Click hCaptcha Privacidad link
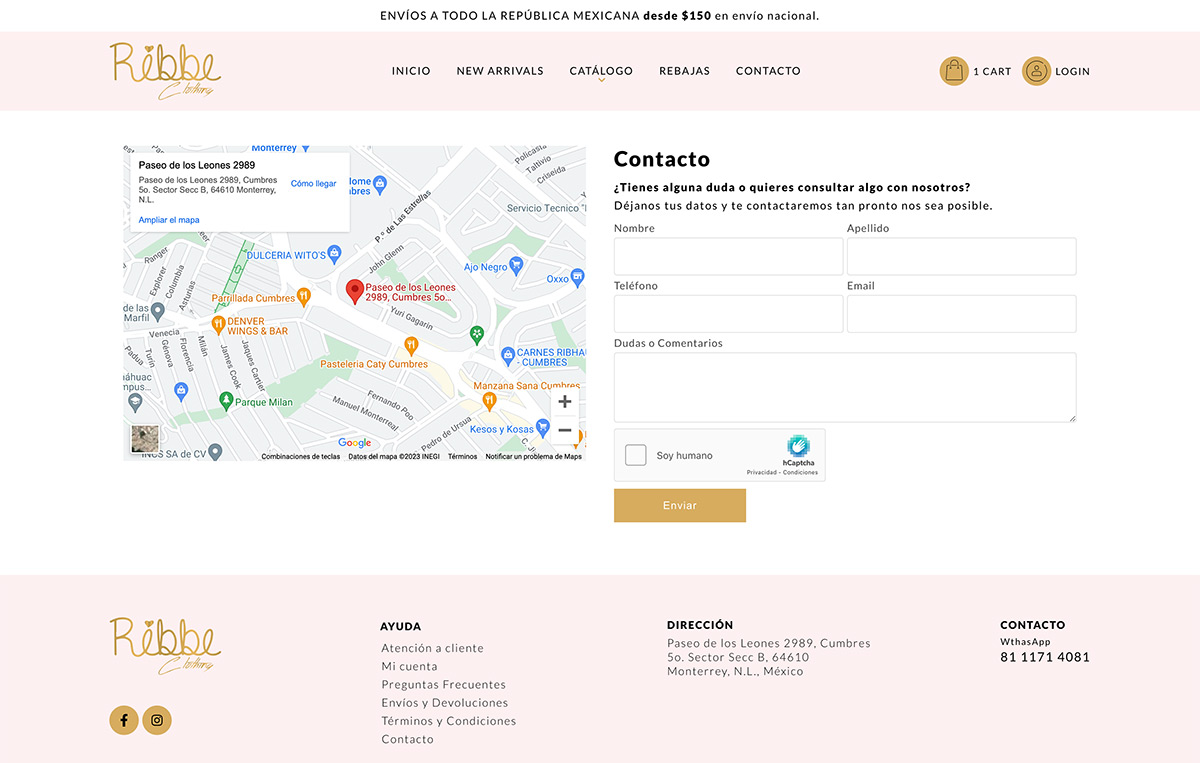 tap(762, 472)
